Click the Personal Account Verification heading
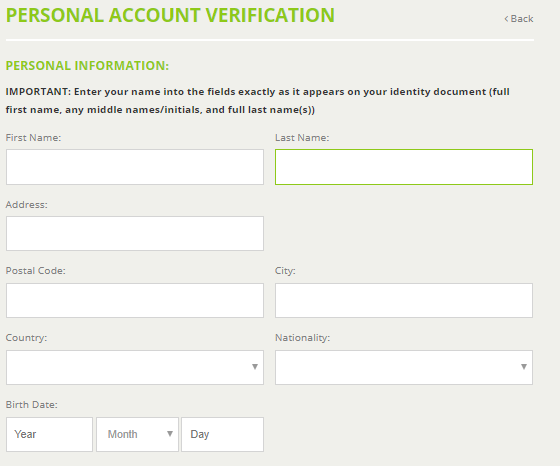560x466 pixels. 170,15
